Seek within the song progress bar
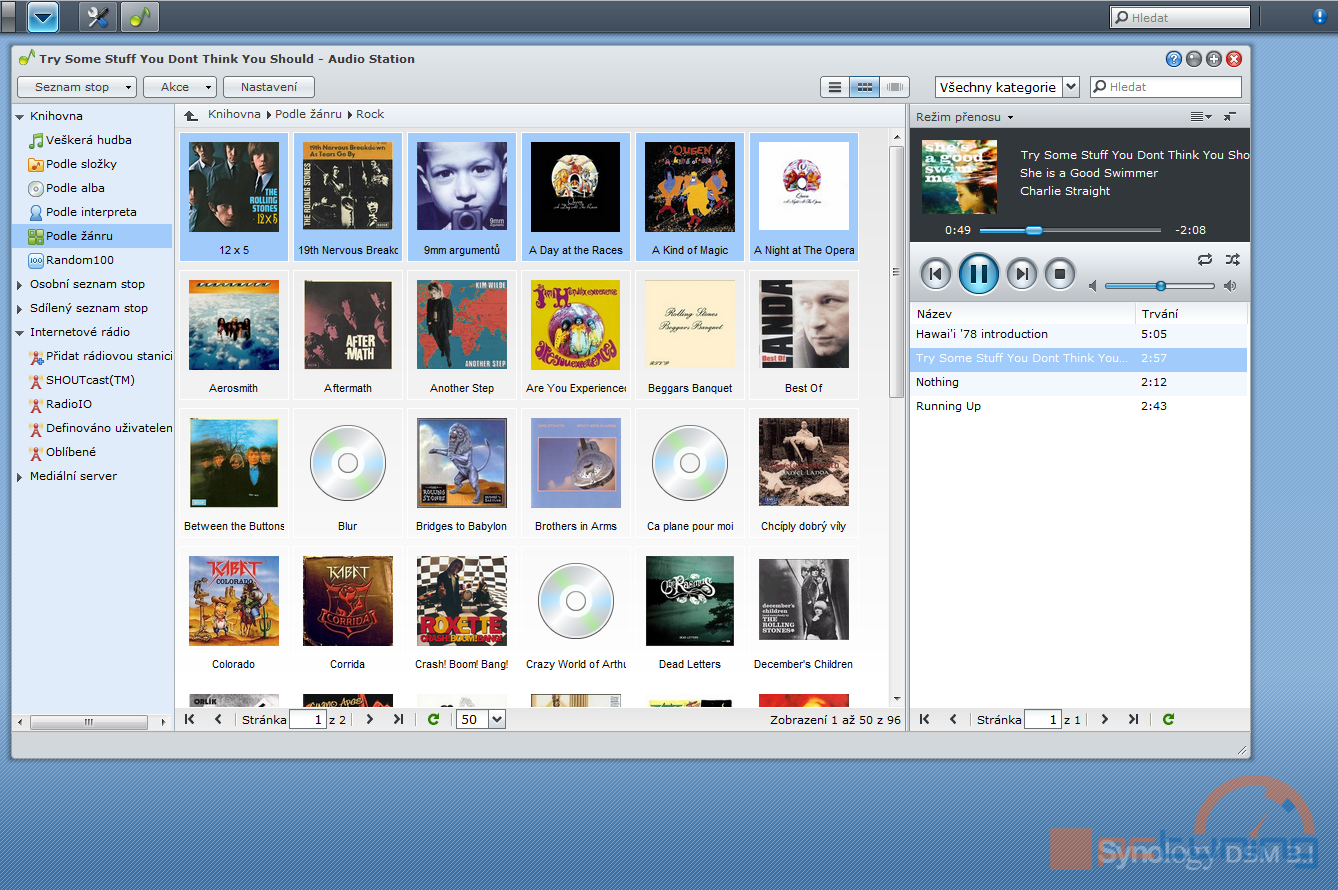This screenshot has height=890, width=1338. [1070, 230]
